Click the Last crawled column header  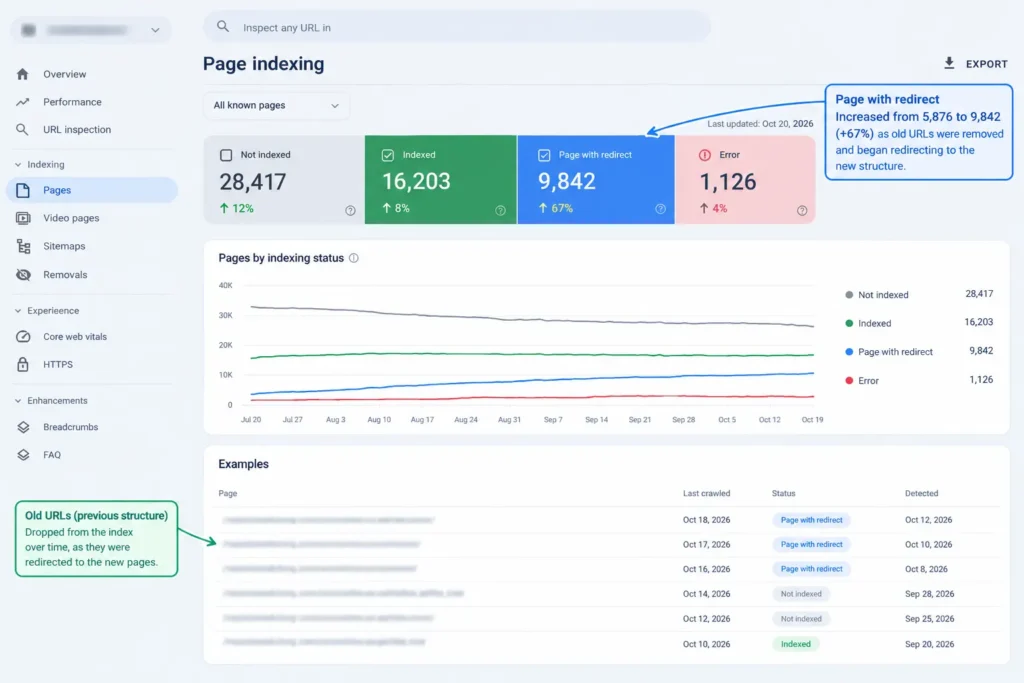pos(706,494)
